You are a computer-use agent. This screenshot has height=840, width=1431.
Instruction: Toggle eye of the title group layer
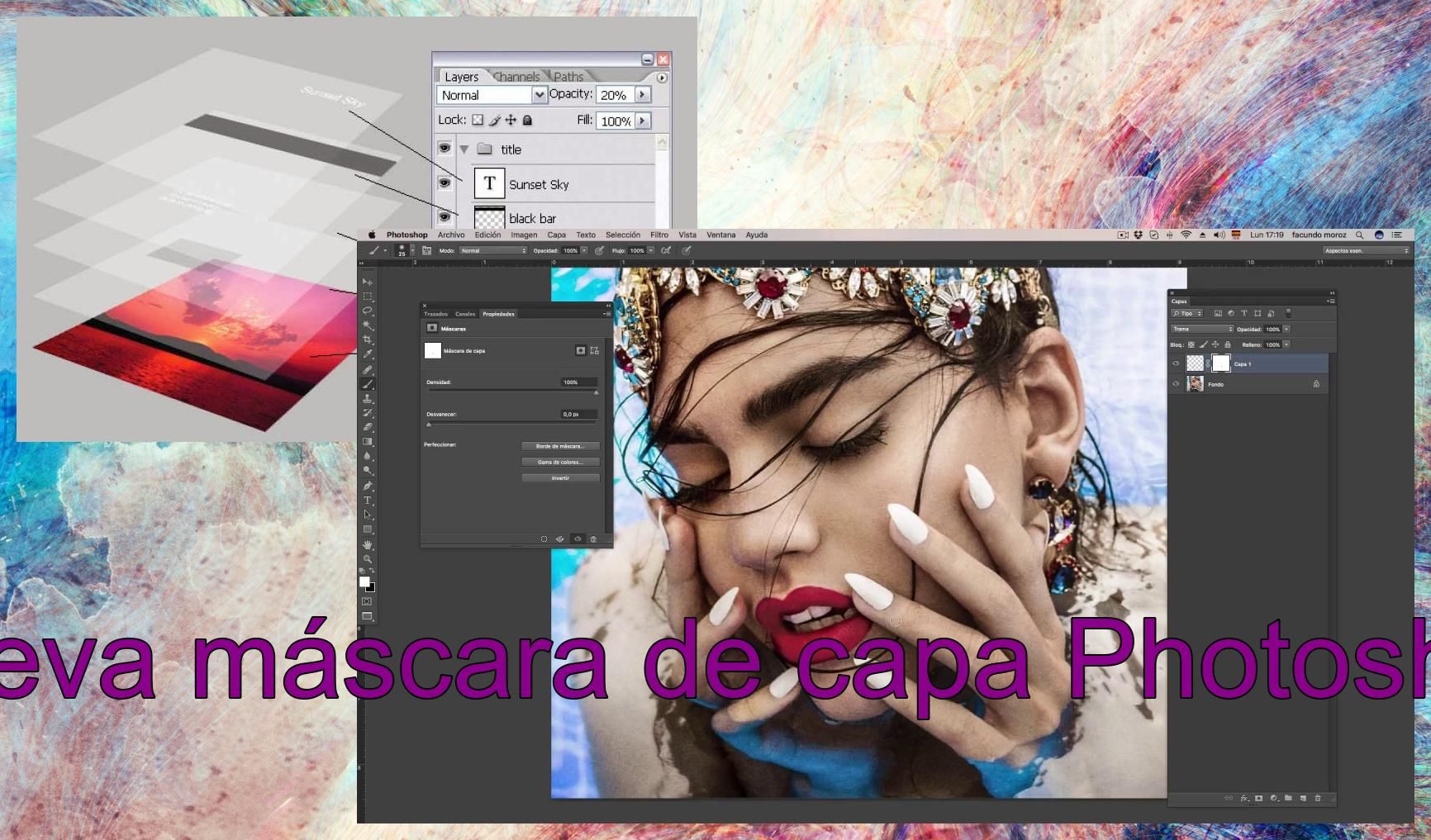click(x=445, y=148)
